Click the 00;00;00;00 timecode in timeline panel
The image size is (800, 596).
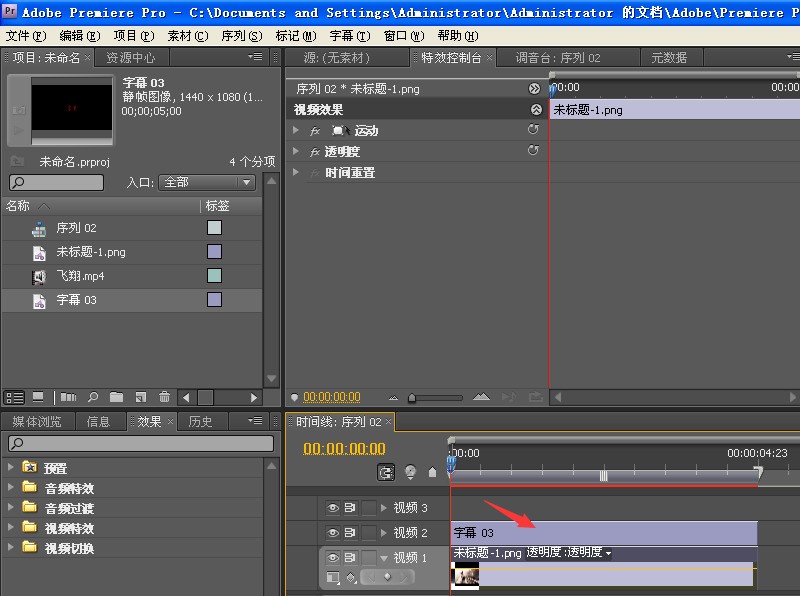click(344, 449)
